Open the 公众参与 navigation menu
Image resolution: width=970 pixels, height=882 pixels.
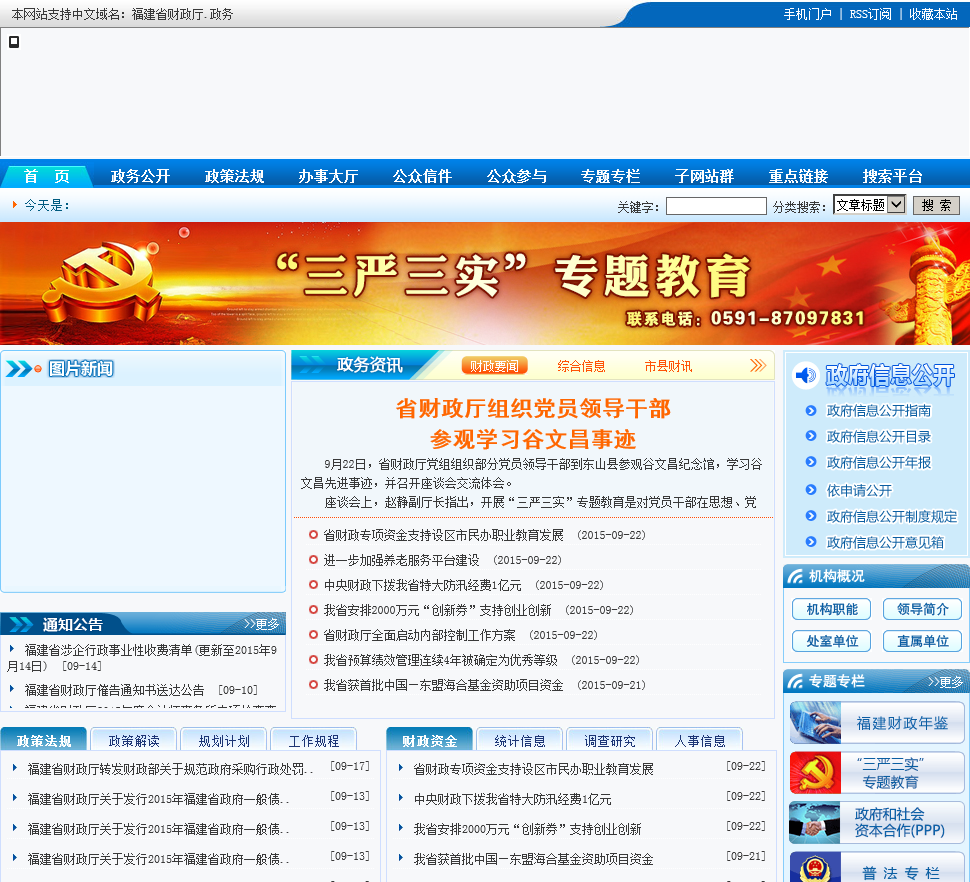coord(517,176)
